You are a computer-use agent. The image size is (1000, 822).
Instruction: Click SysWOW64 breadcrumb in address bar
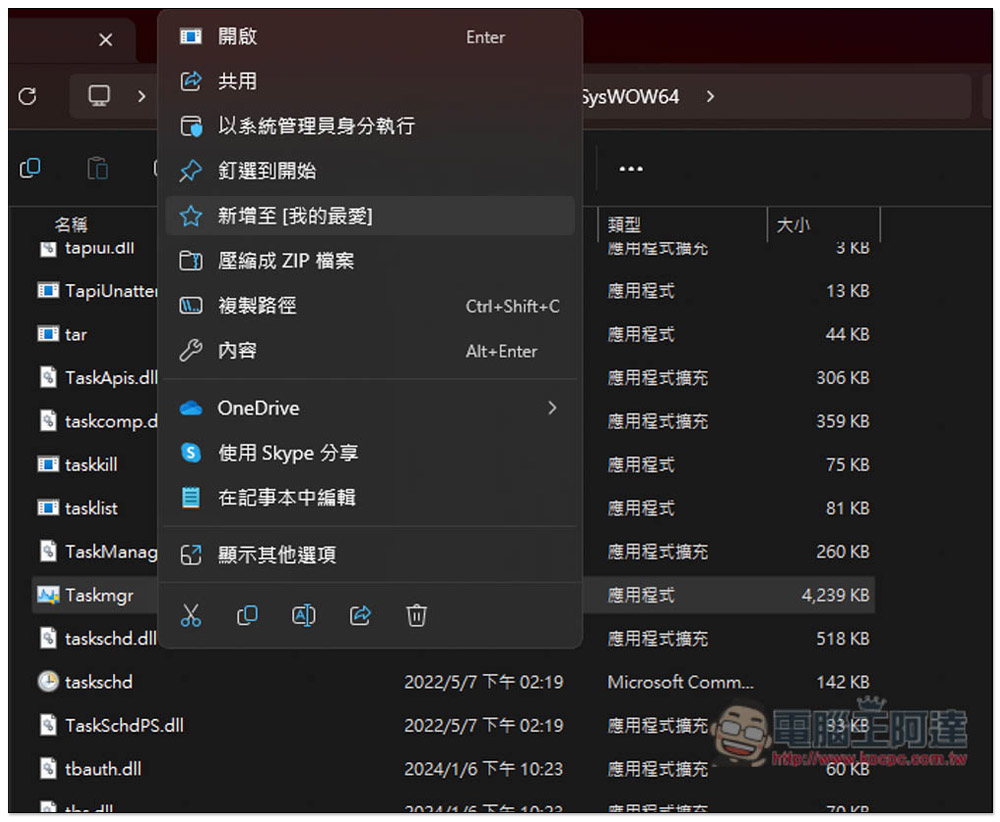pos(630,96)
